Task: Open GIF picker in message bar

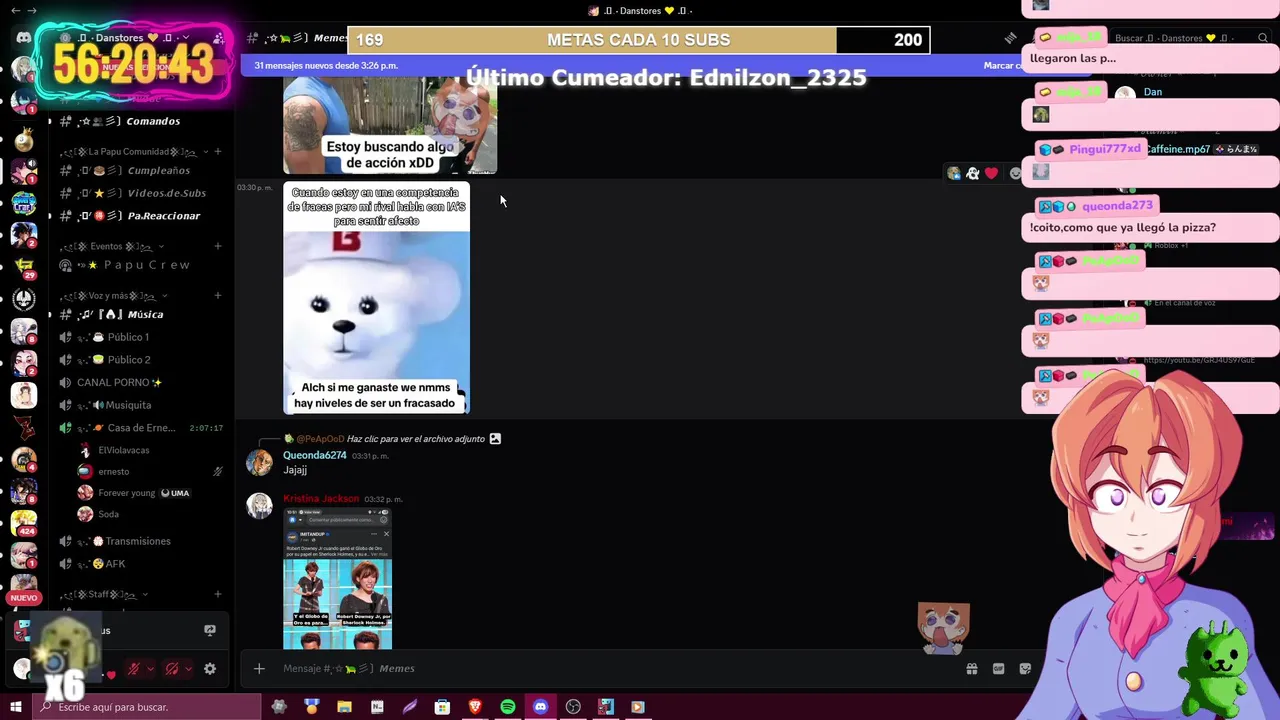Action: 998,669
